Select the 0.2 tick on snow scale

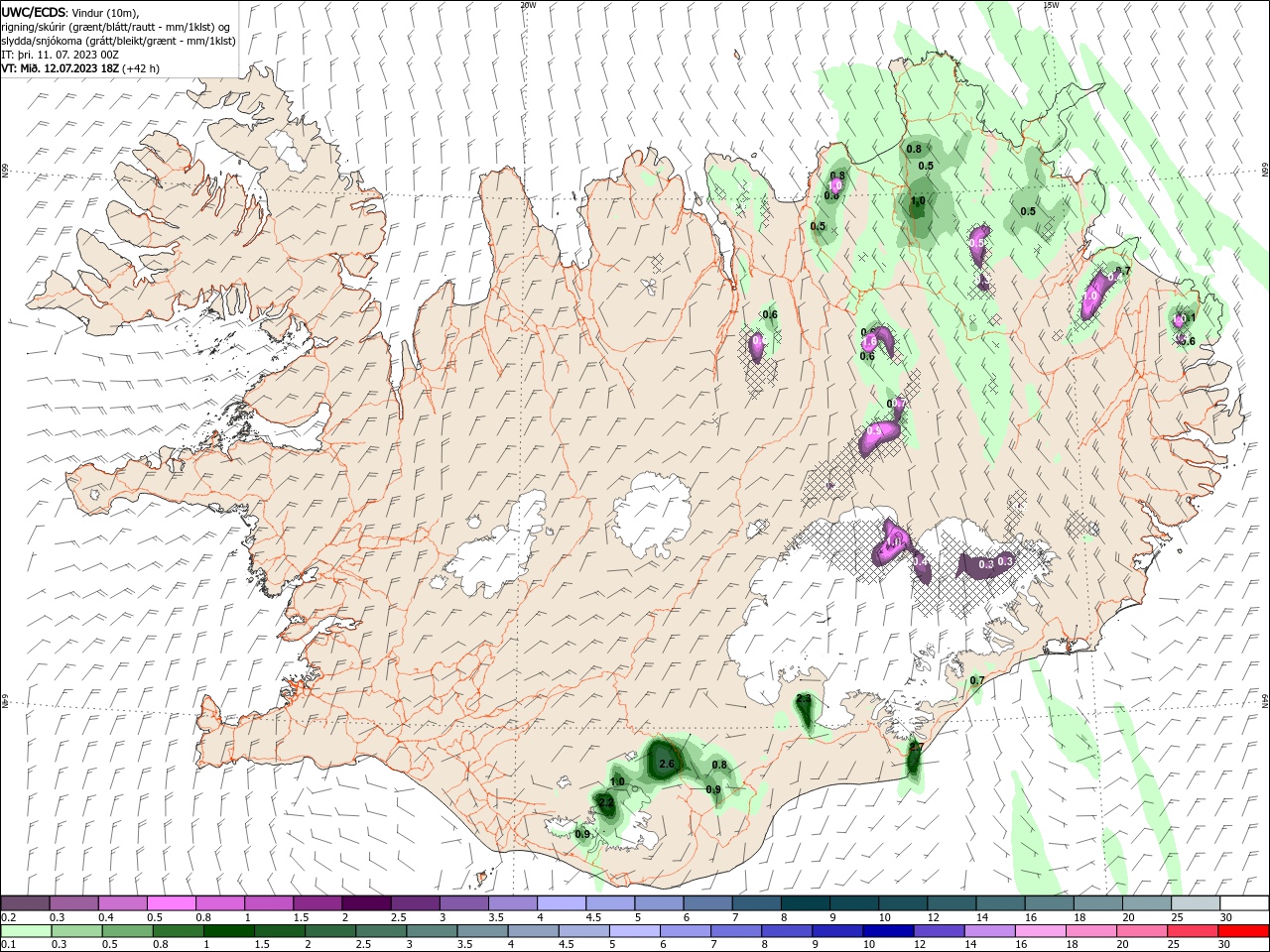pyautogui.click(x=7, y=917)
